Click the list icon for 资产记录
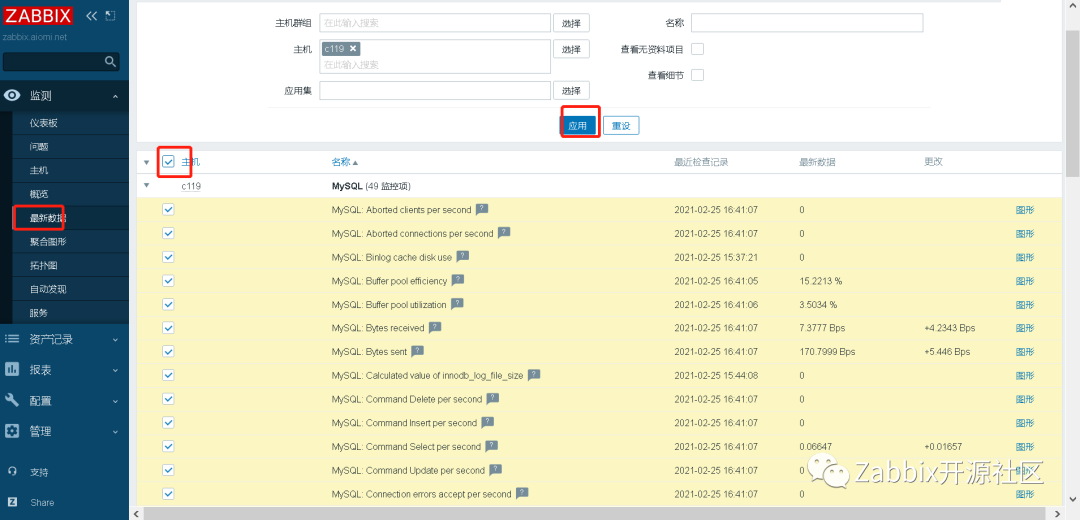 12,339
